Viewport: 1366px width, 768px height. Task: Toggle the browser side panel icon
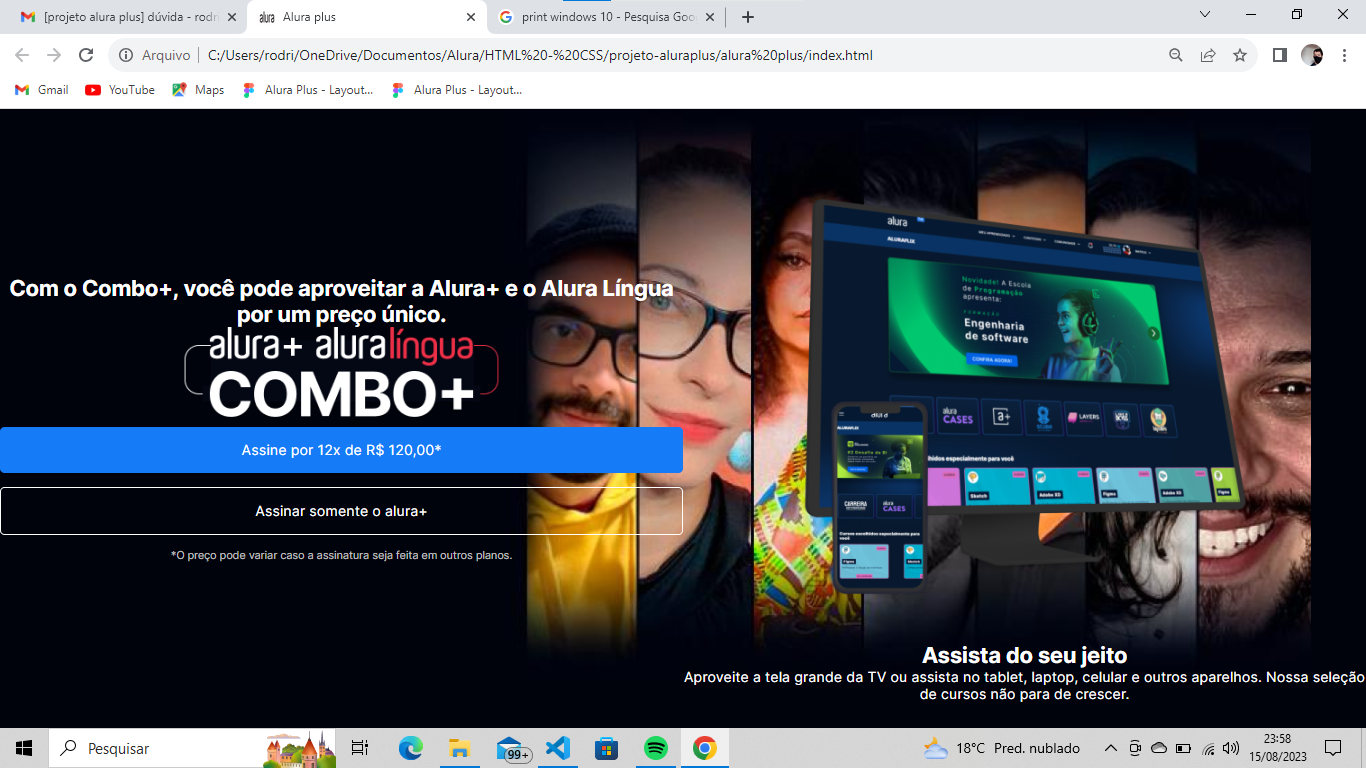point(1279,55)
